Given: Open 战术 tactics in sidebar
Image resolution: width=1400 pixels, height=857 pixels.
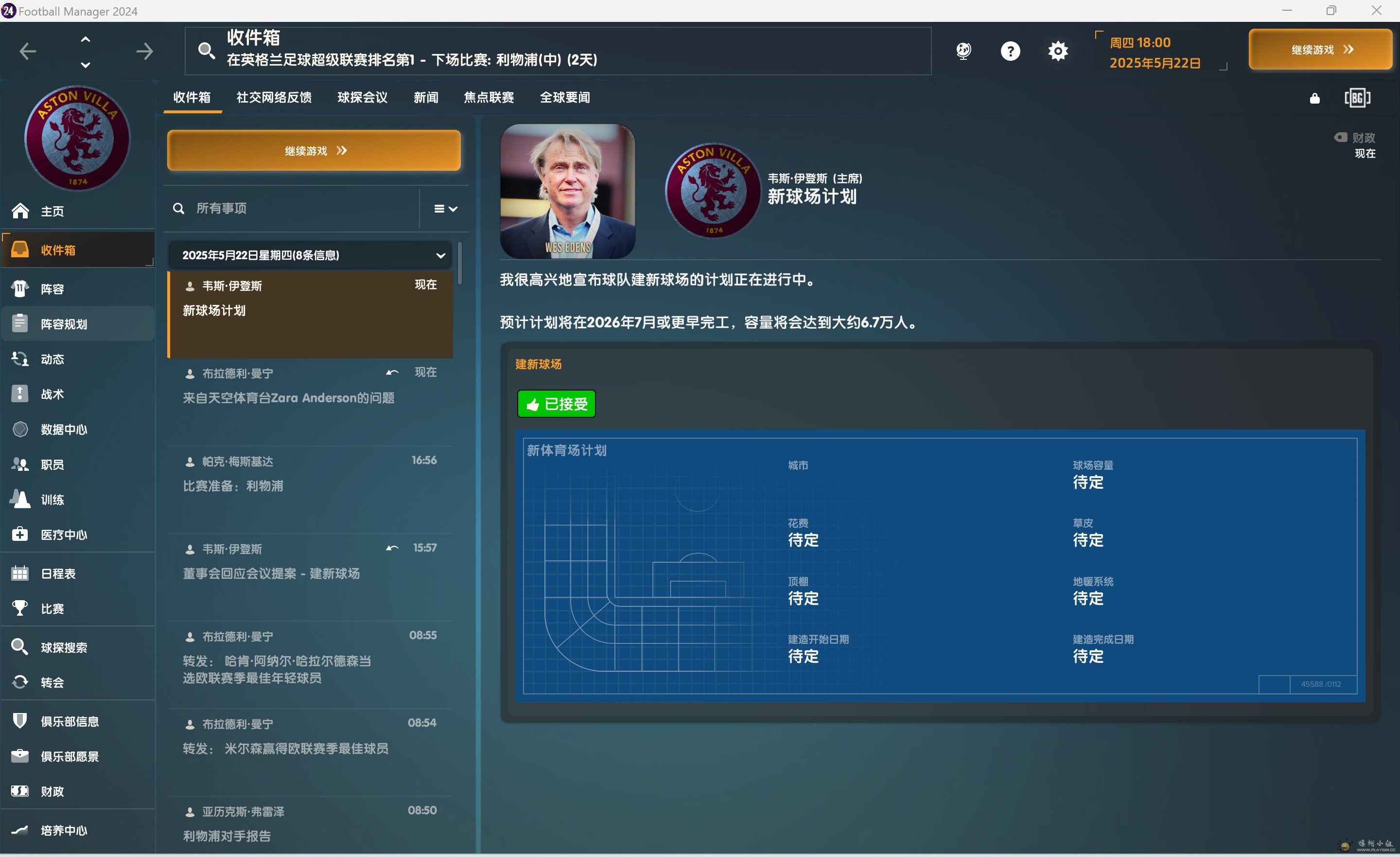Looking at the screenshot, I should tap(77, 394).
